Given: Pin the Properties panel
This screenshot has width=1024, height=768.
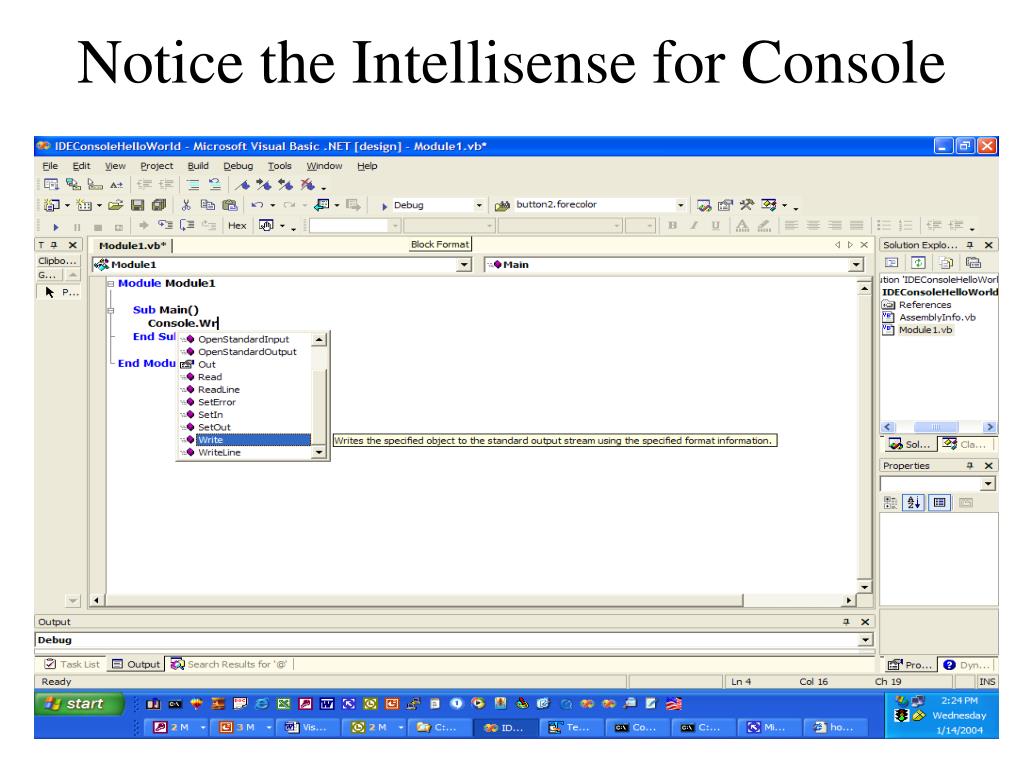Looking at the screenshot, I should point(970,466).
